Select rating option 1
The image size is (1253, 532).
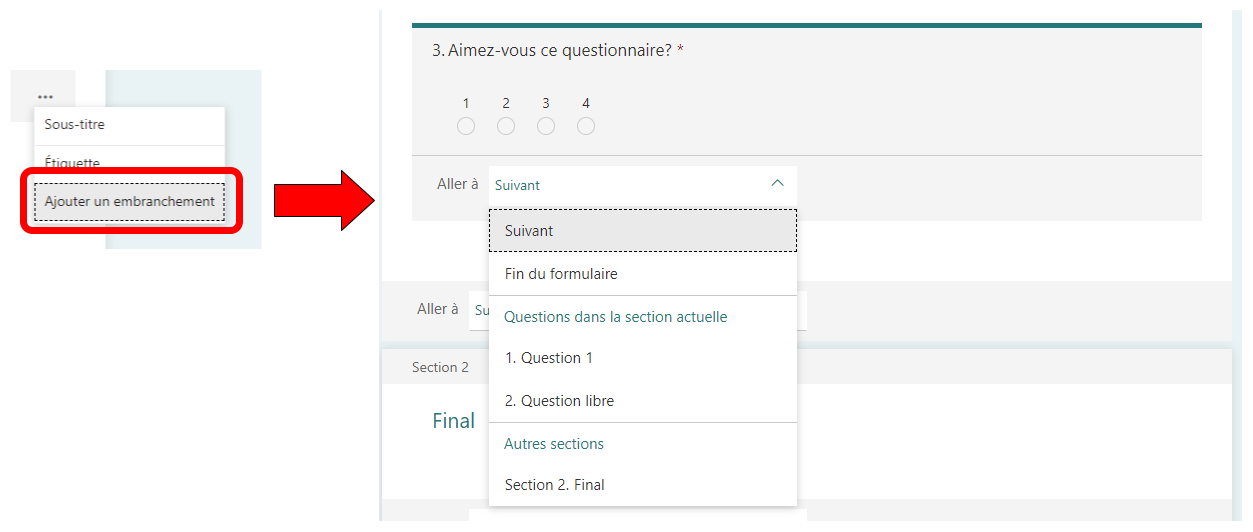click(x=466, y=126)
